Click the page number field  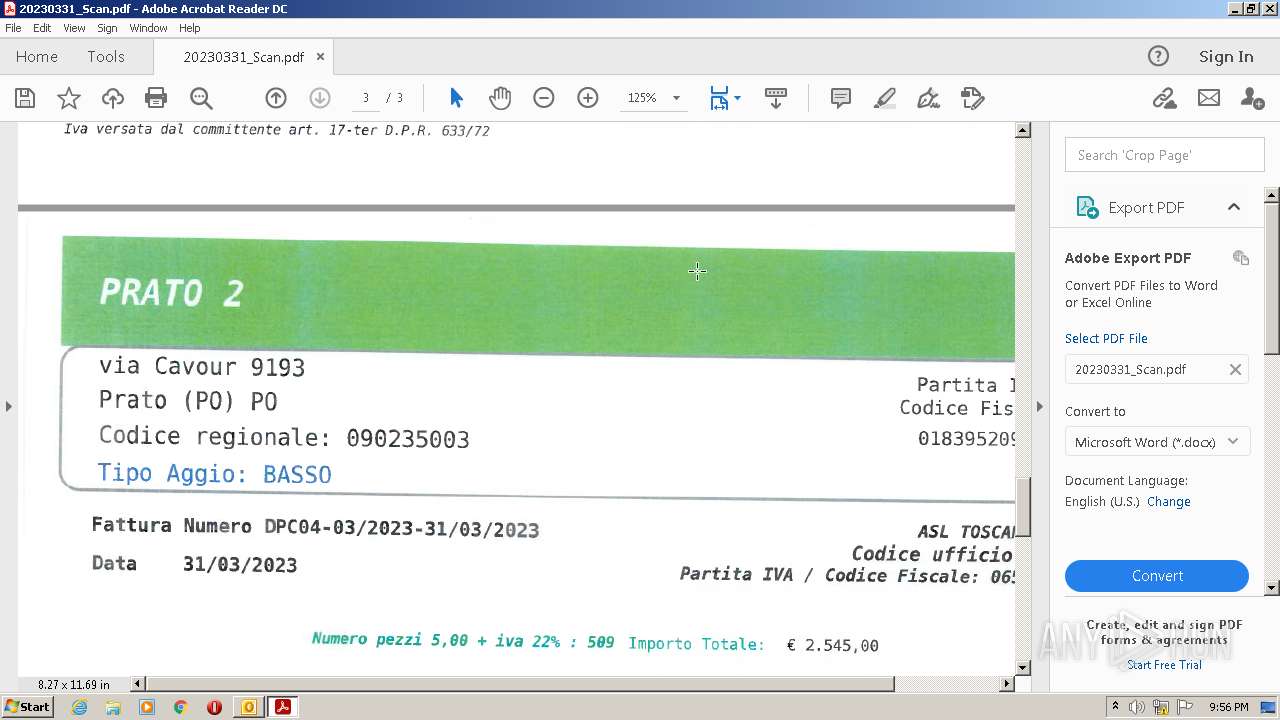pyautogui.click(x=366, y=98)
